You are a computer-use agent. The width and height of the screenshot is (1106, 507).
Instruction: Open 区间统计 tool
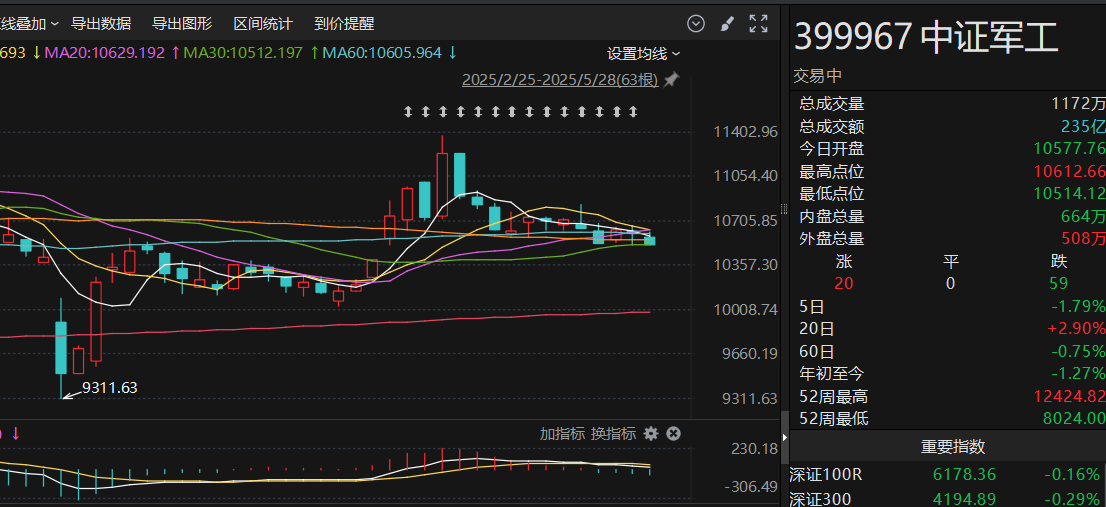click(x=263, y=24)
